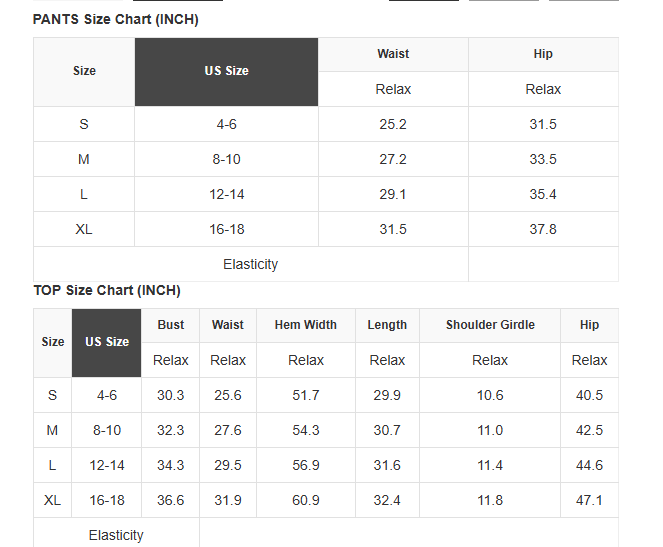Image resolution: width=663 pixels, height=547 pixels.
Task: Click the Length column header in TOP chart
Action: (x=387, y=325)
